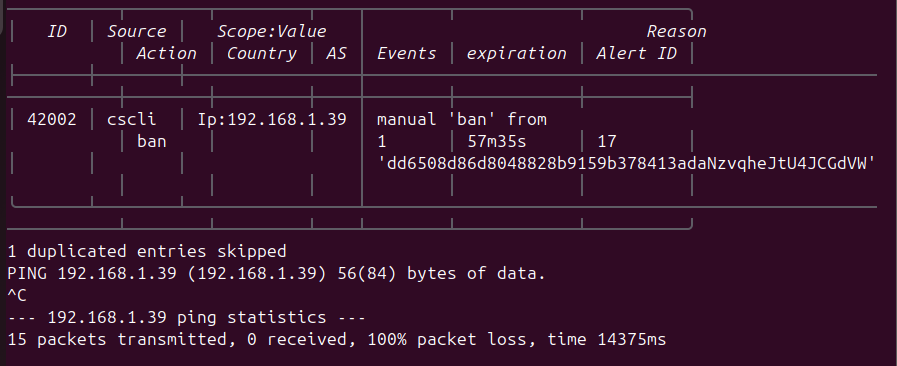Click the Events column header

(407, 54)
